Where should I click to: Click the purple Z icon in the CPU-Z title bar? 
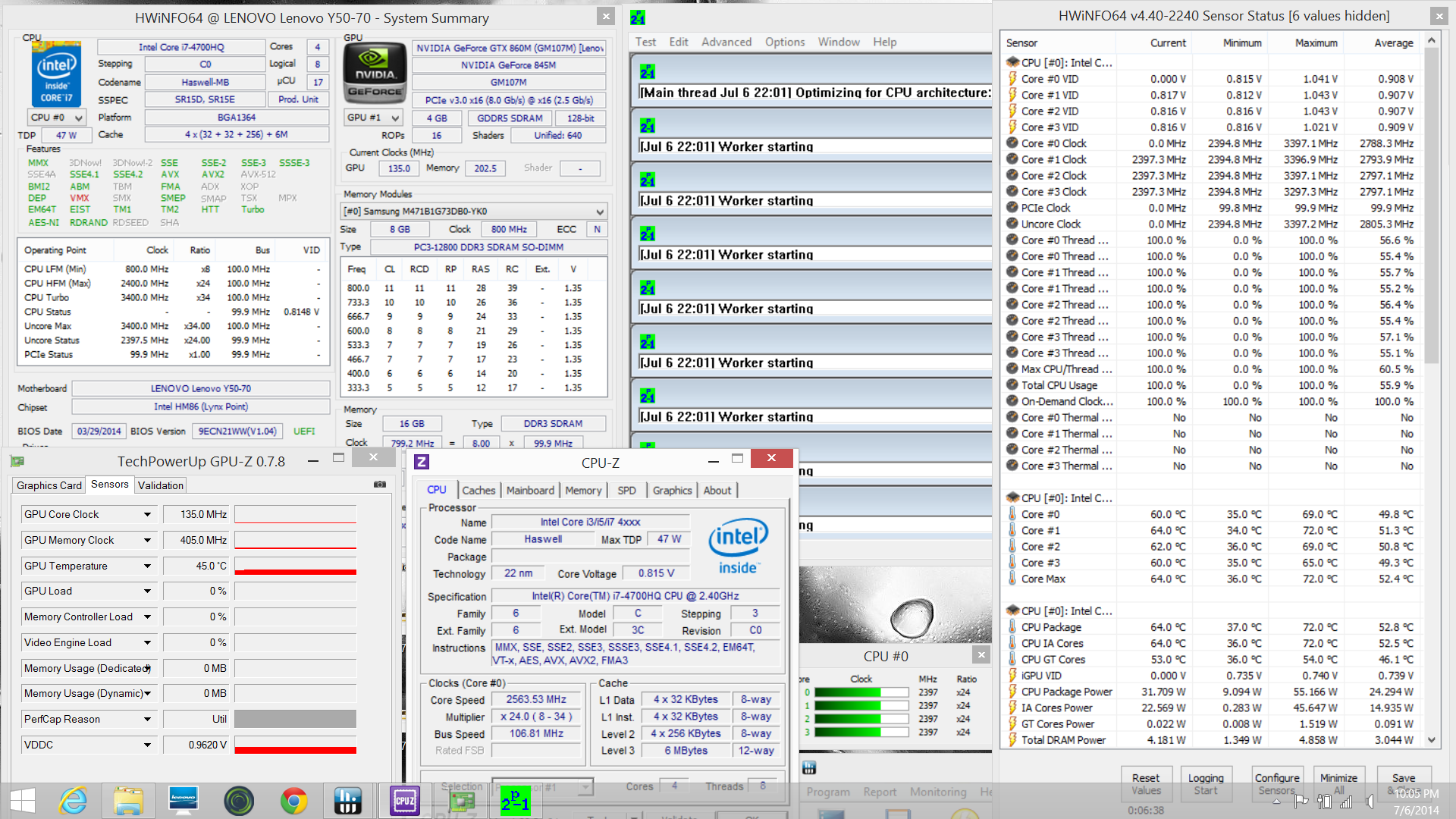[x=422, y=462]
